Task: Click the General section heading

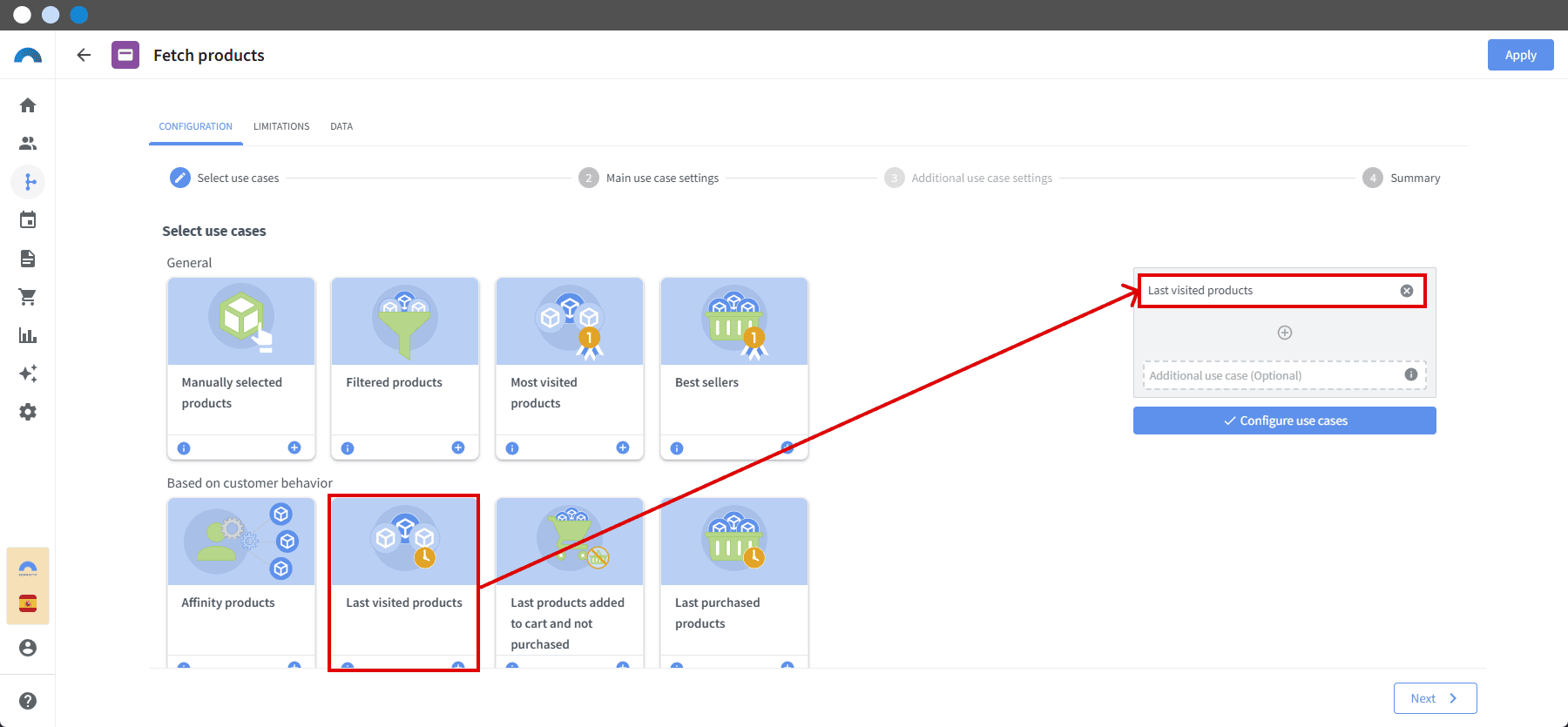Action: point(189,263)
